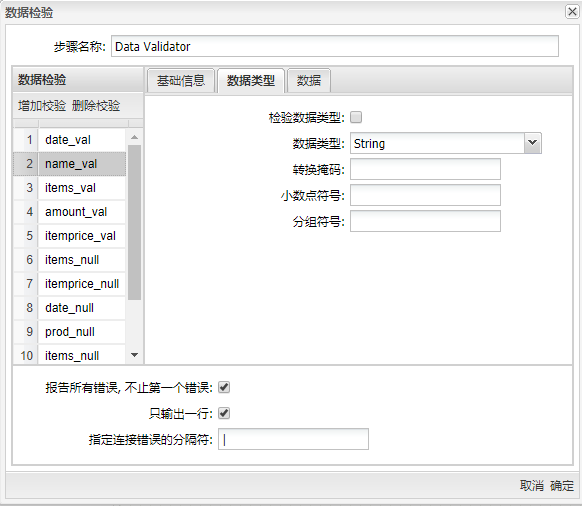
Task: Select amount_val validation row
Action: (70, 212)
